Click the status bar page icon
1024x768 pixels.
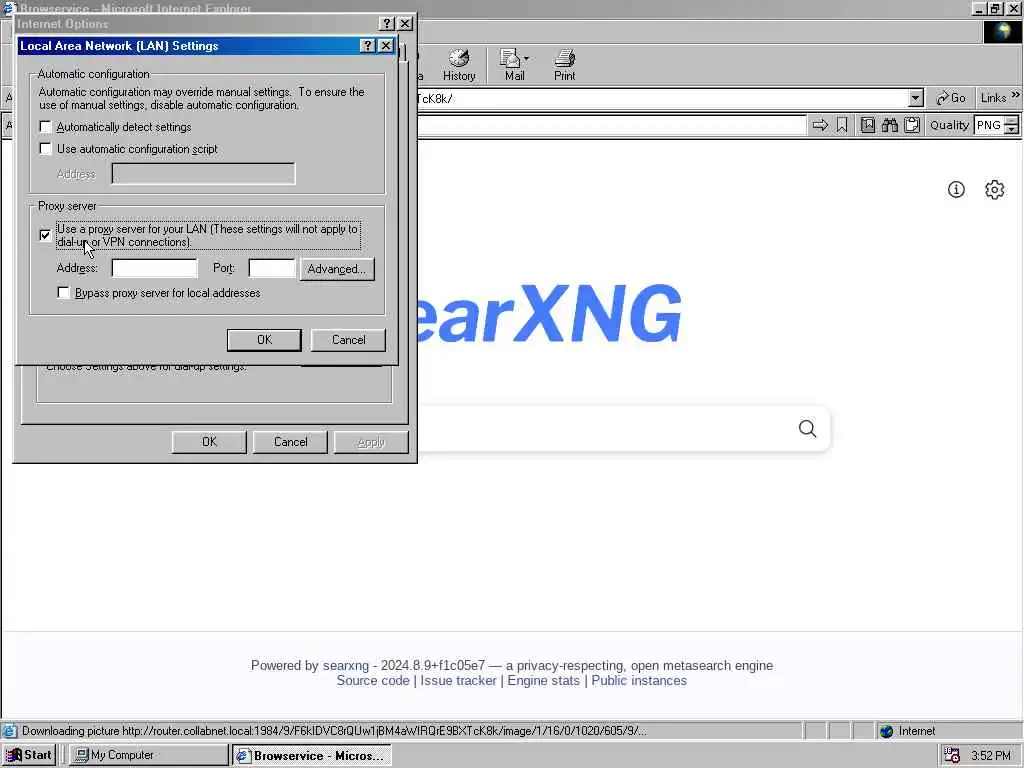point(9,731)
